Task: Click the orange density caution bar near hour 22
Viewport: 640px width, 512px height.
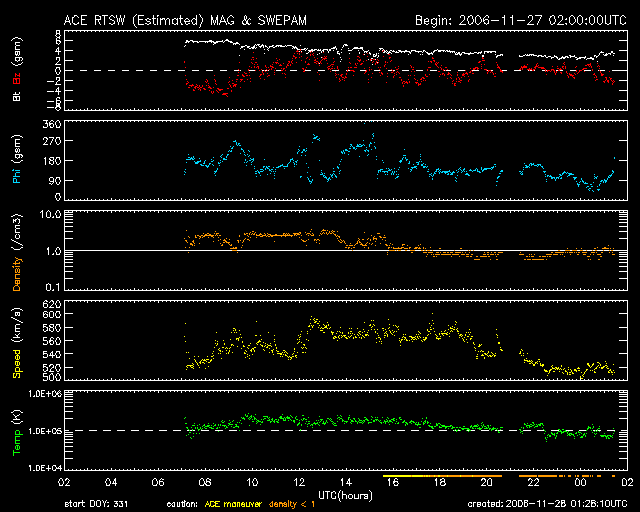Action: pyautogui.click(x=538, y=476)
